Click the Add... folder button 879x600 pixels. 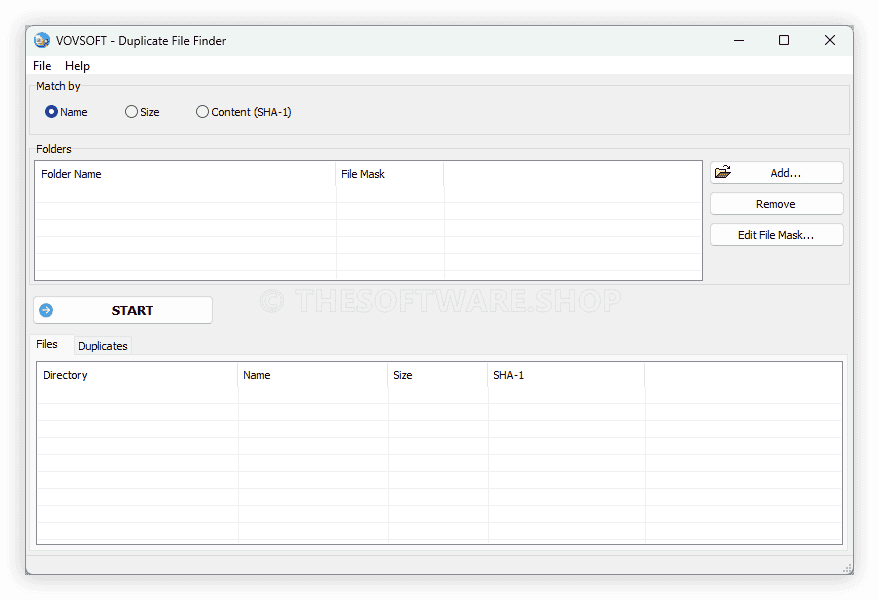click(x=776, y=173)
